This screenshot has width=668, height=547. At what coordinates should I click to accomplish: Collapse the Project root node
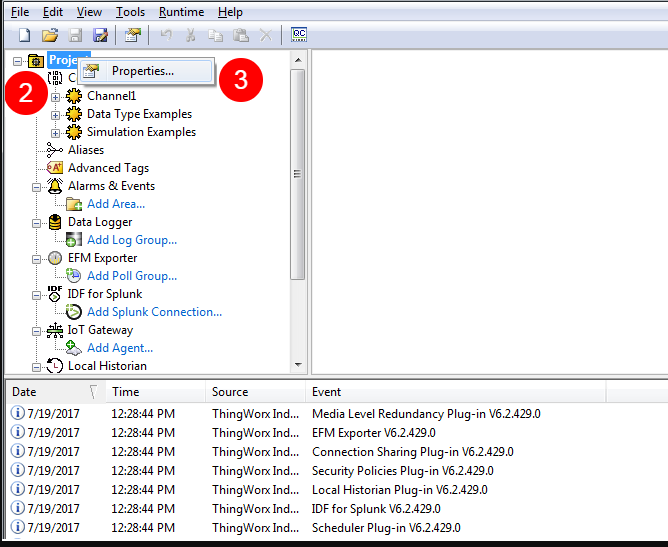tap(18, 61)
